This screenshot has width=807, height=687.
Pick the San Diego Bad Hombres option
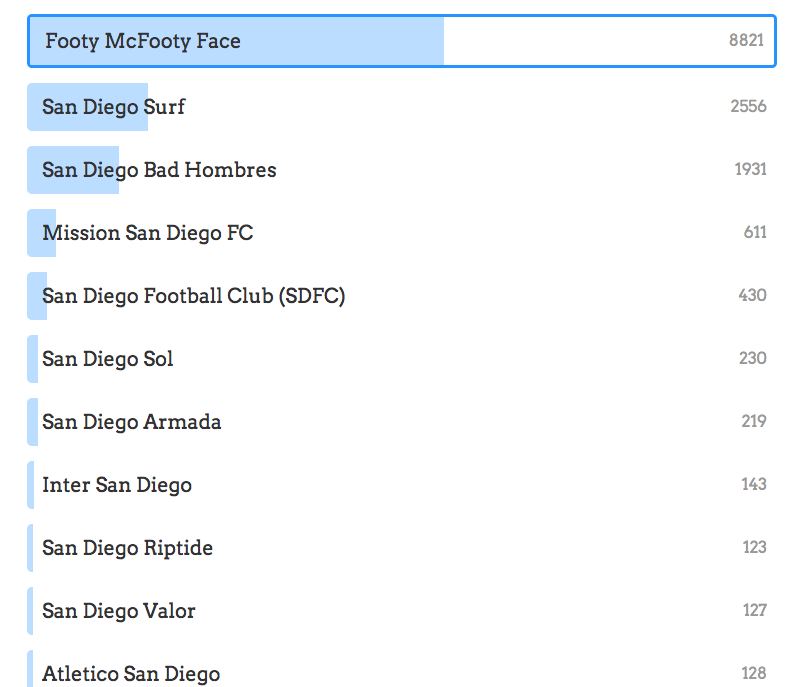tap(159, 170)
